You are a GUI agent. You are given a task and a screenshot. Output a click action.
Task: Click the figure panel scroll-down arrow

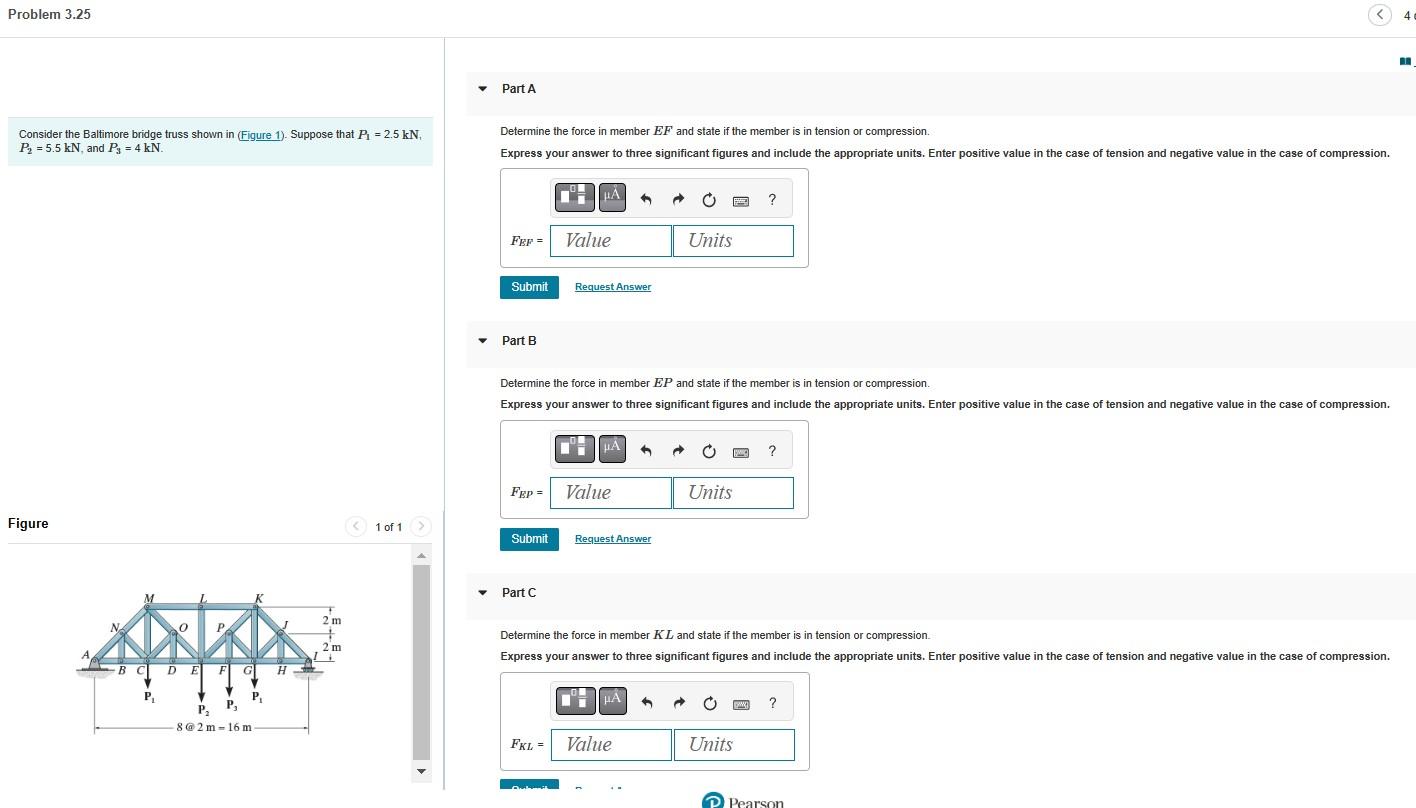(x=421, y=771)
